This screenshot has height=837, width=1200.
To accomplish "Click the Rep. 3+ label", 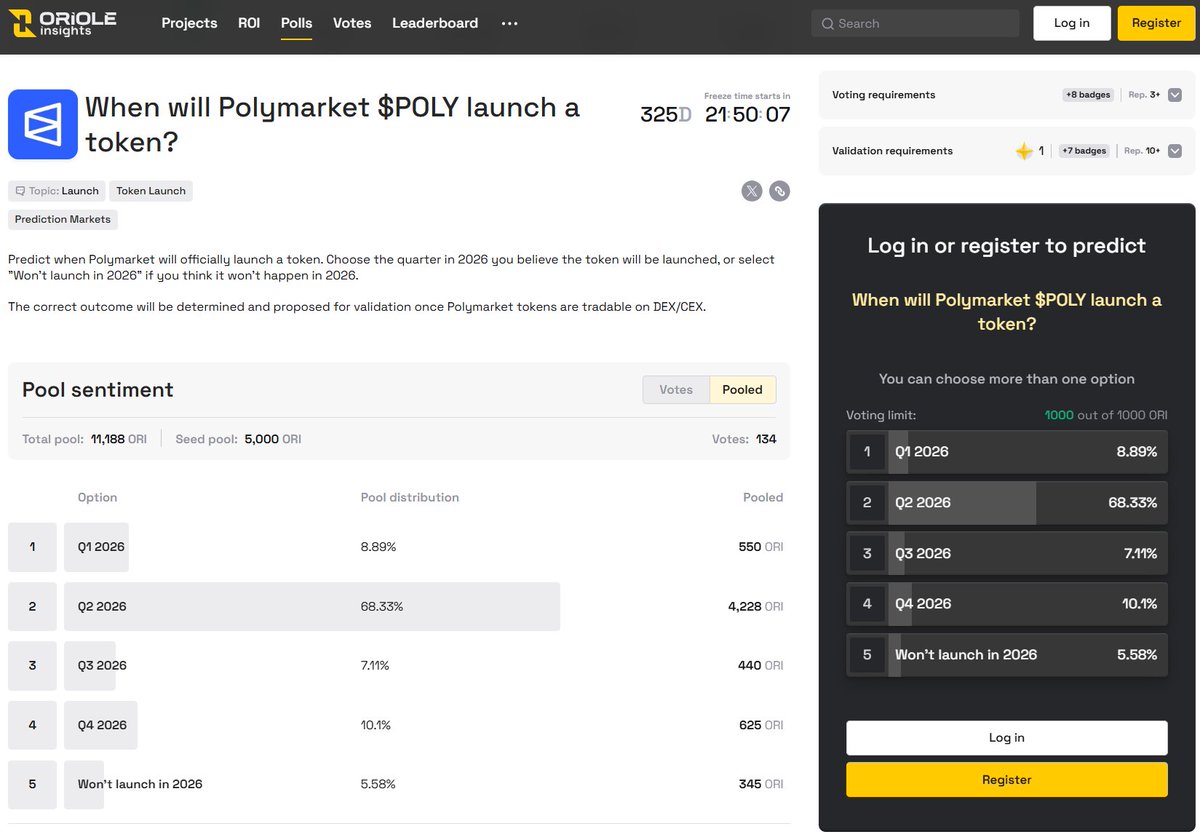I will [1144, 95].
